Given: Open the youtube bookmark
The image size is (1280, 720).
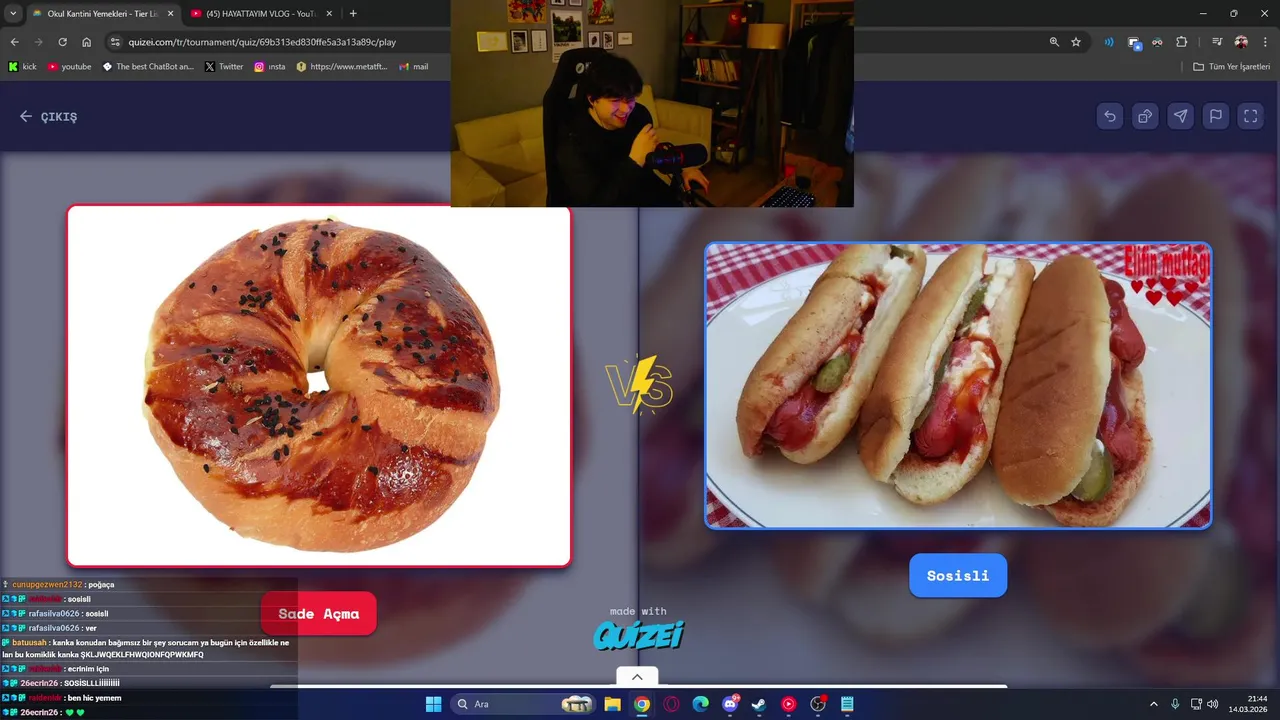Looking at the screenshot, I should (x=69, y=67).
